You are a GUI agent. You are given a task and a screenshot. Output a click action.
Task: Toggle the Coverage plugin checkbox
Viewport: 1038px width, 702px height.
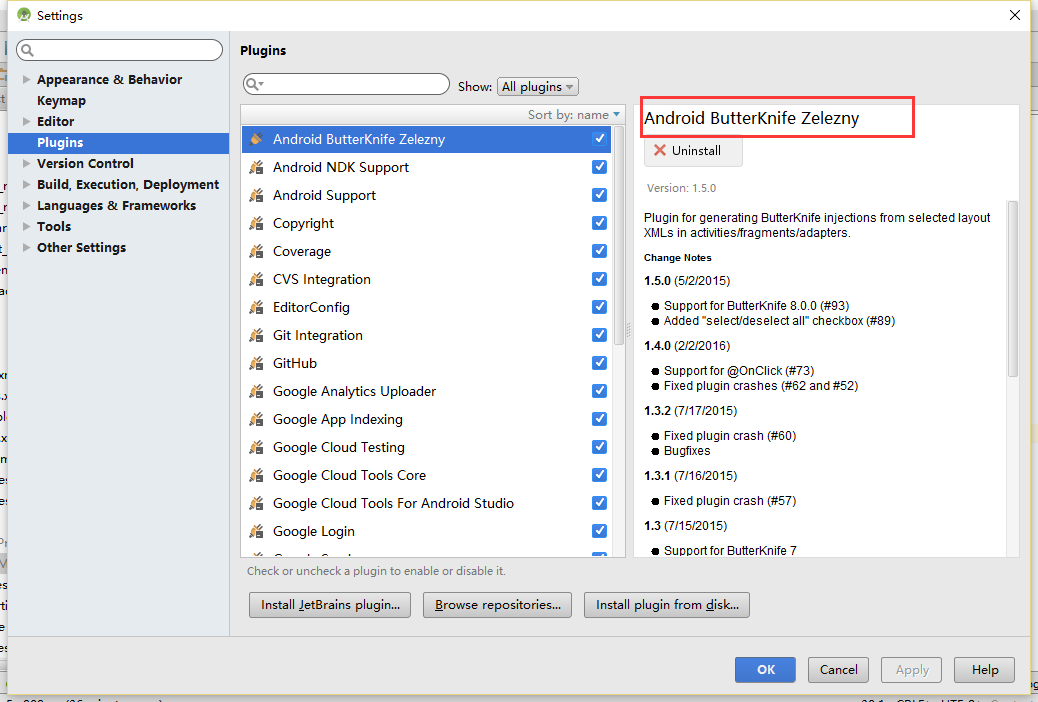coord(599,251)
